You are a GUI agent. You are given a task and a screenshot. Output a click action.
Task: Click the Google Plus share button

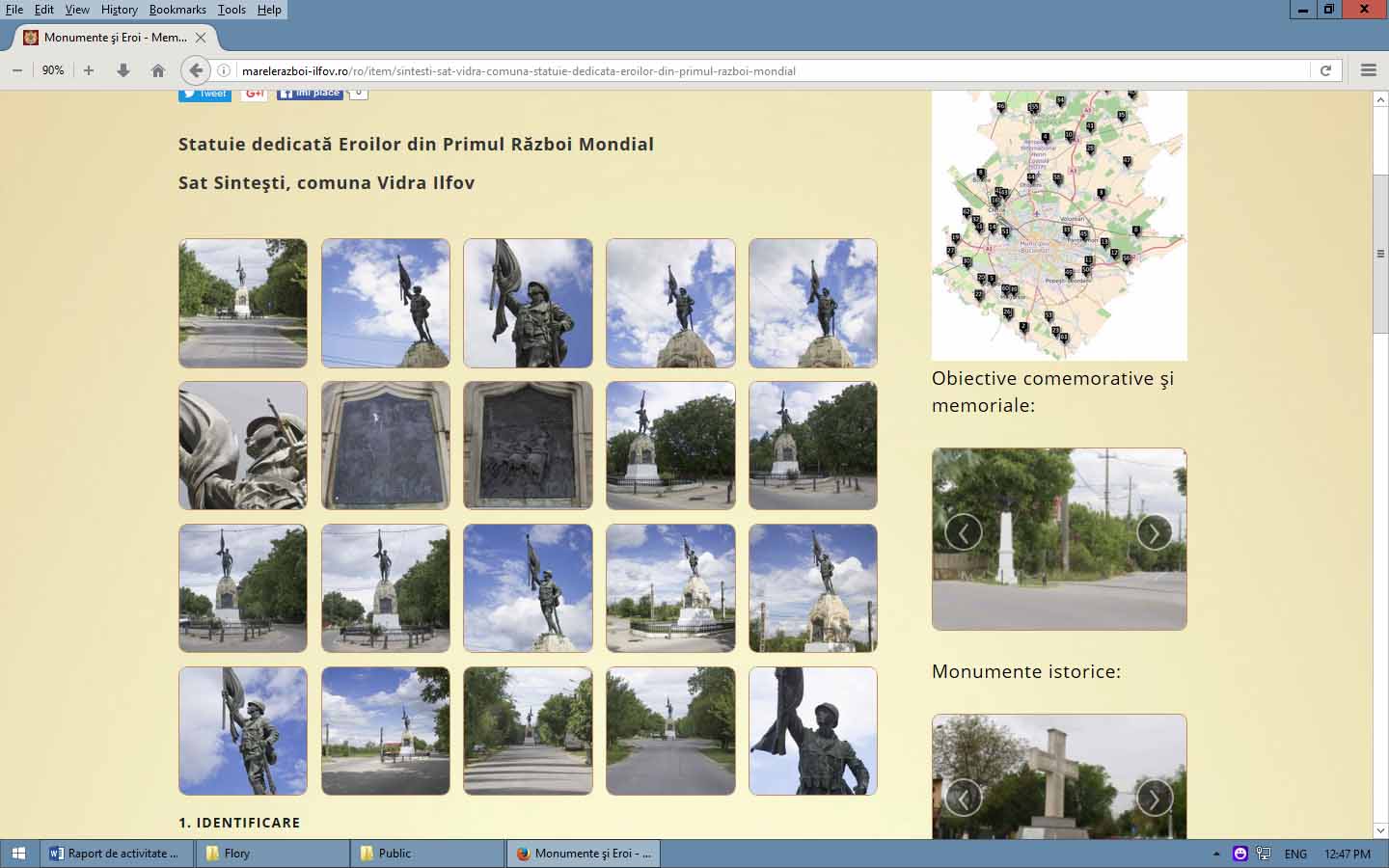pyautogui.click(x=254, y=94)
